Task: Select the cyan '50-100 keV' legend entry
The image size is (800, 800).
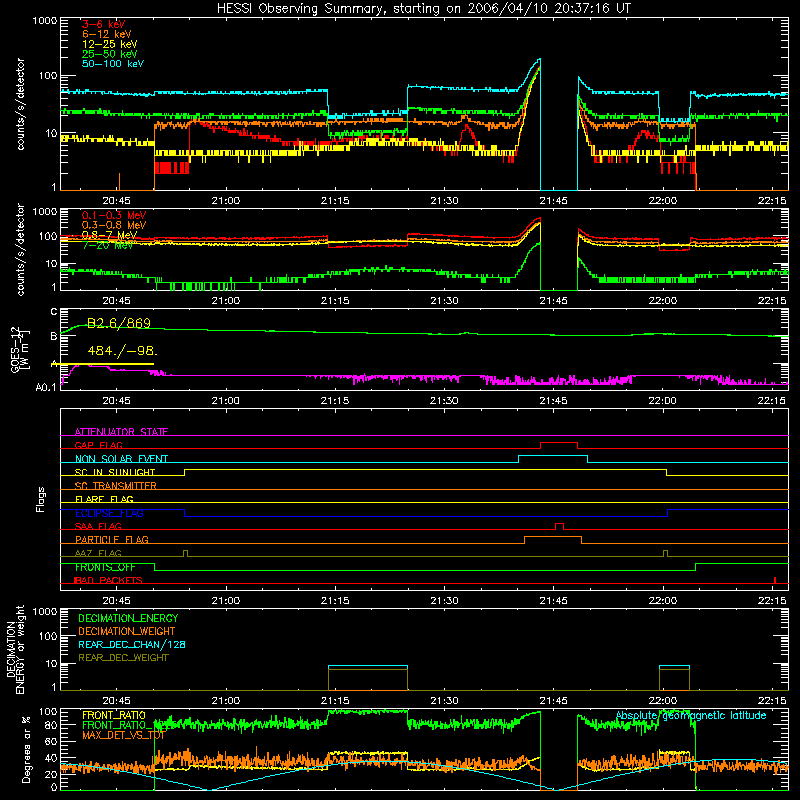Action: pyautogui.click(x=112, y=64)
